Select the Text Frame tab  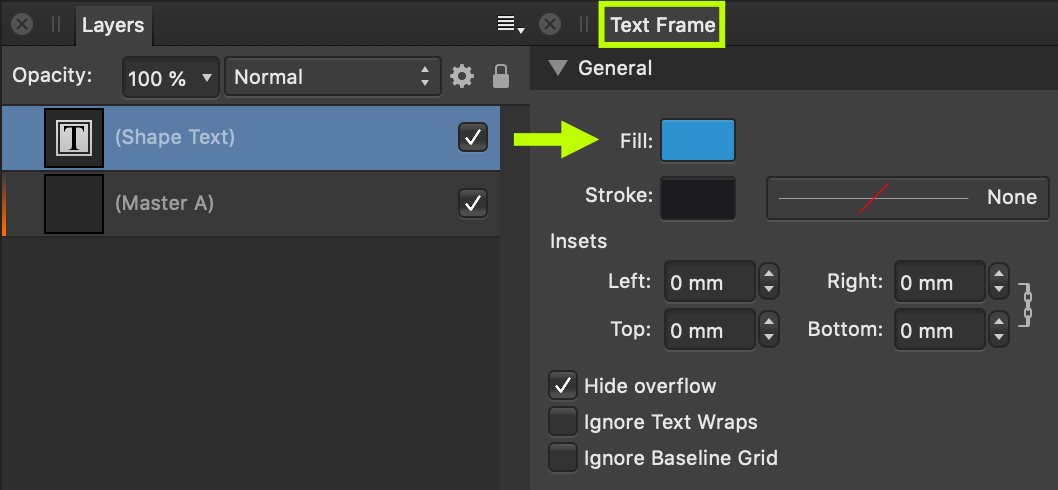point(663,25)
